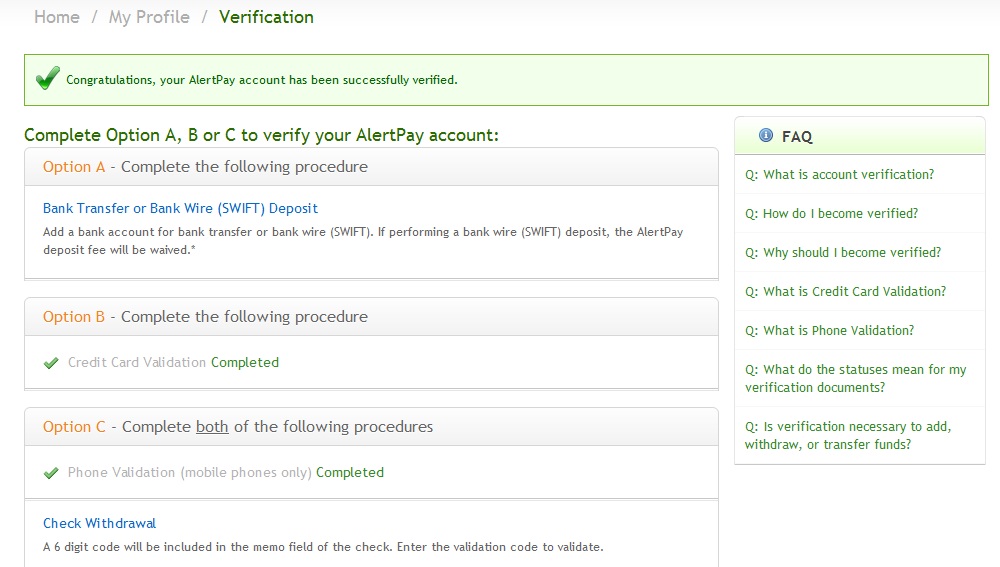Click the Option A section header

(371, 167)
